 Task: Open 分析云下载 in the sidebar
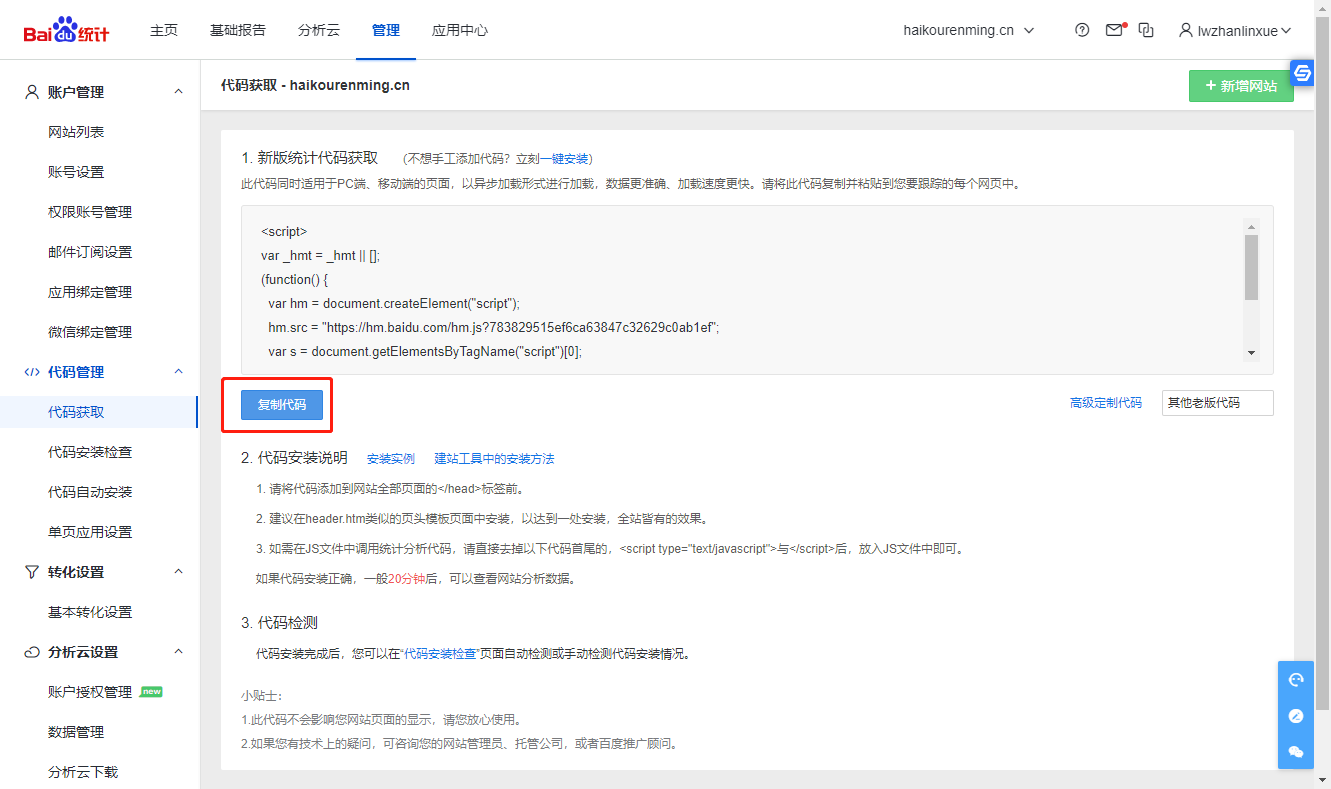pos(83,772)
